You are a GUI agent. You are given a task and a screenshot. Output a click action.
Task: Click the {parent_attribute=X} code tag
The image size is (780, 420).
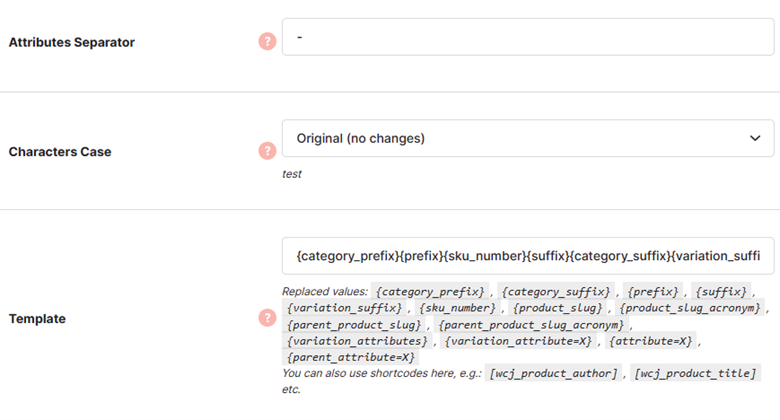[x=351, y=357]
